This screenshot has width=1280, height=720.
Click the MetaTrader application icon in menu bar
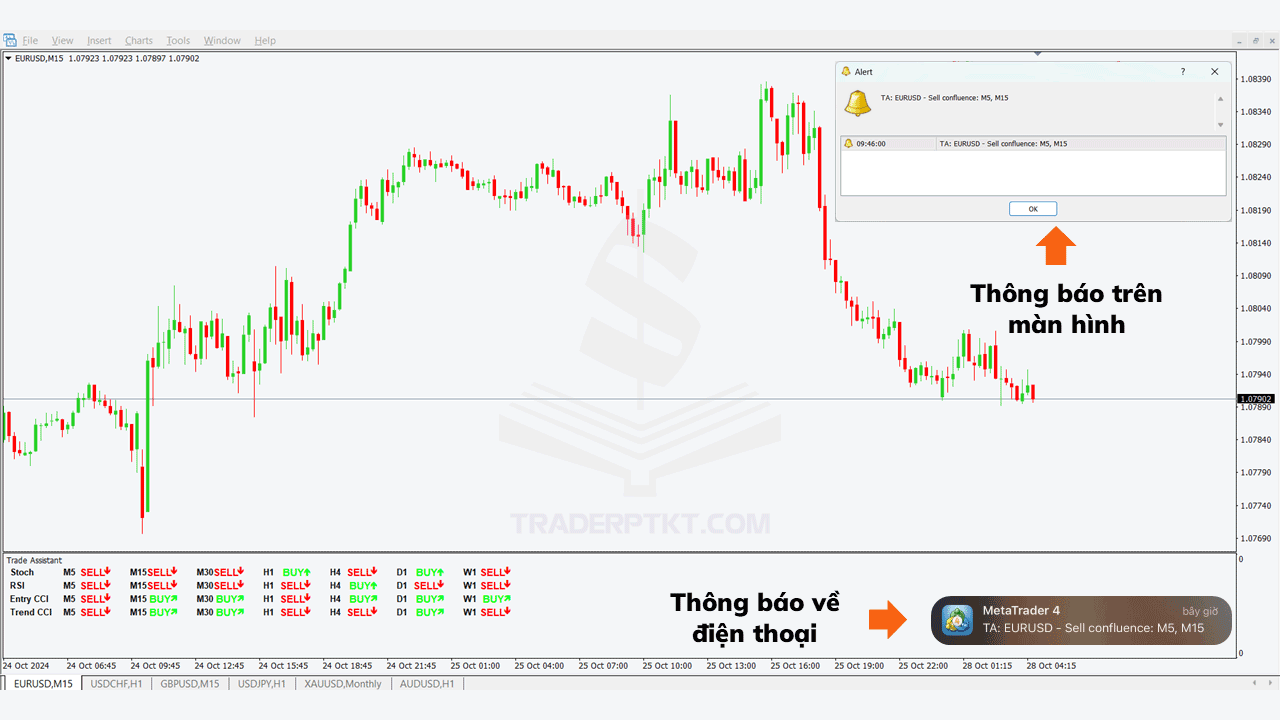coord(10,40)
